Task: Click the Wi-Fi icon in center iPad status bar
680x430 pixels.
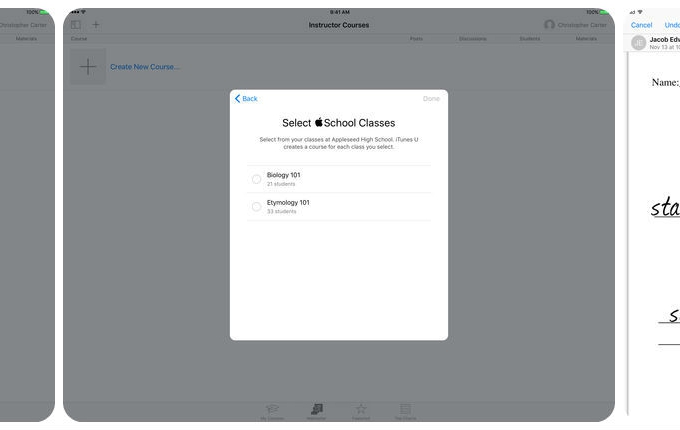Action: (x=83, y=12)
